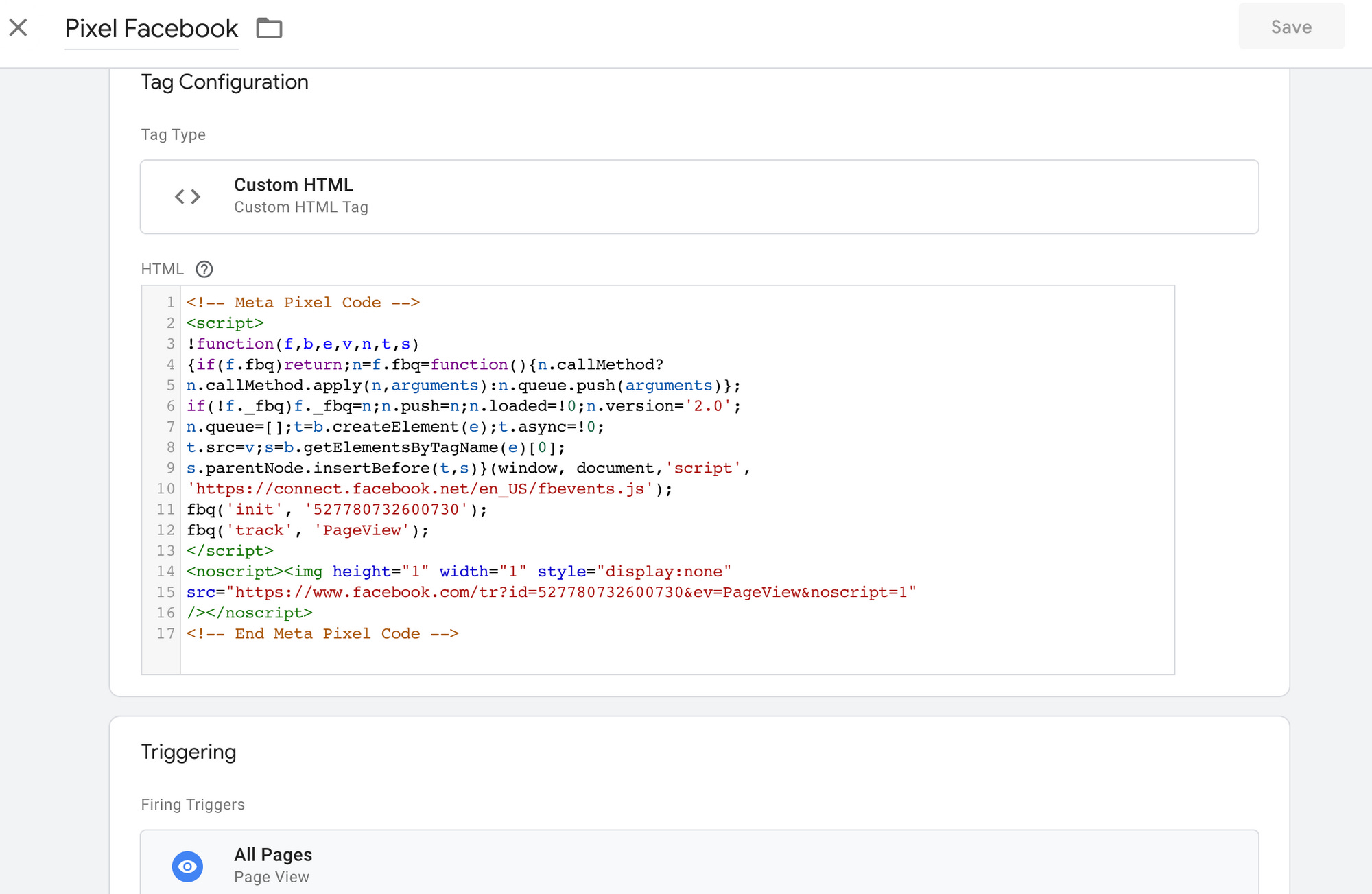
Task: Close the tag editor with the X icon
Action: (x=19, y=27)
